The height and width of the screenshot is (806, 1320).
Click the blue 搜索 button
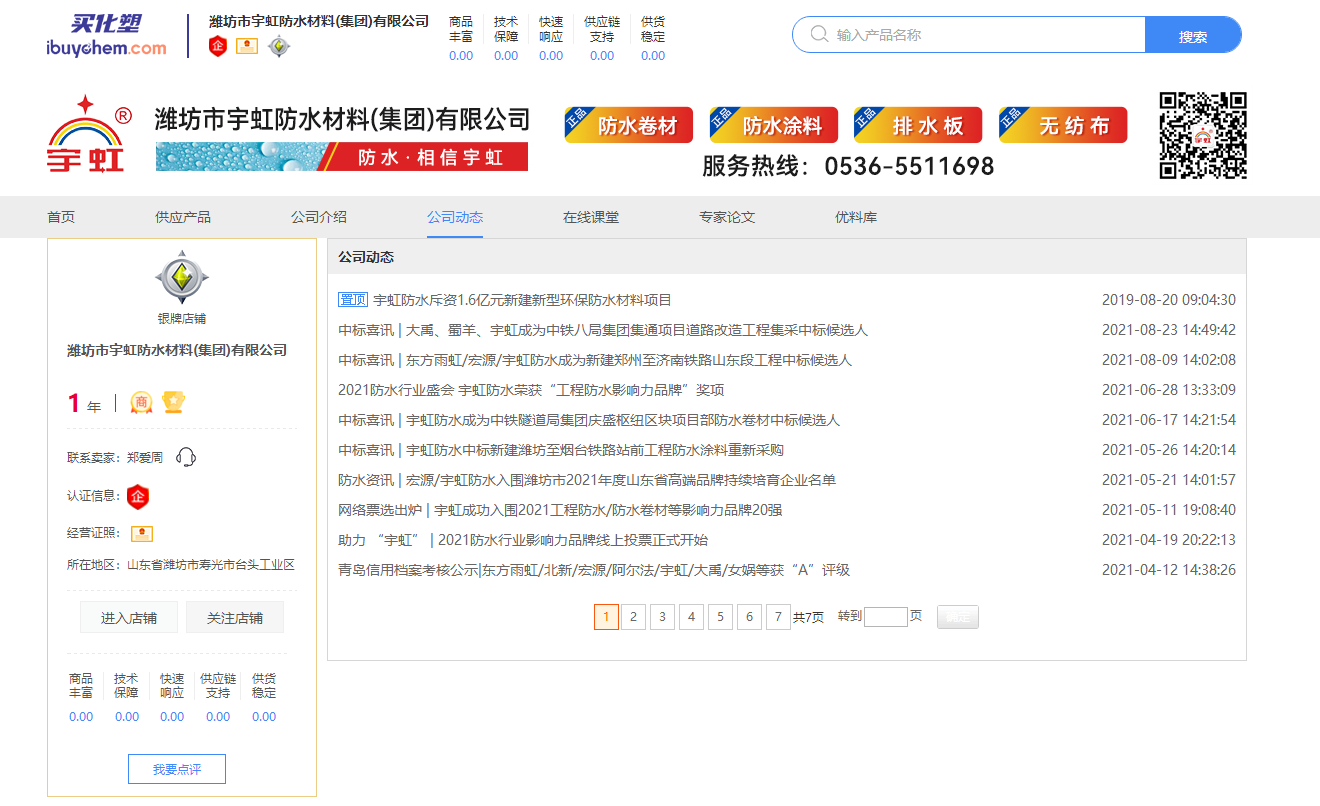tap(1193, 35)
